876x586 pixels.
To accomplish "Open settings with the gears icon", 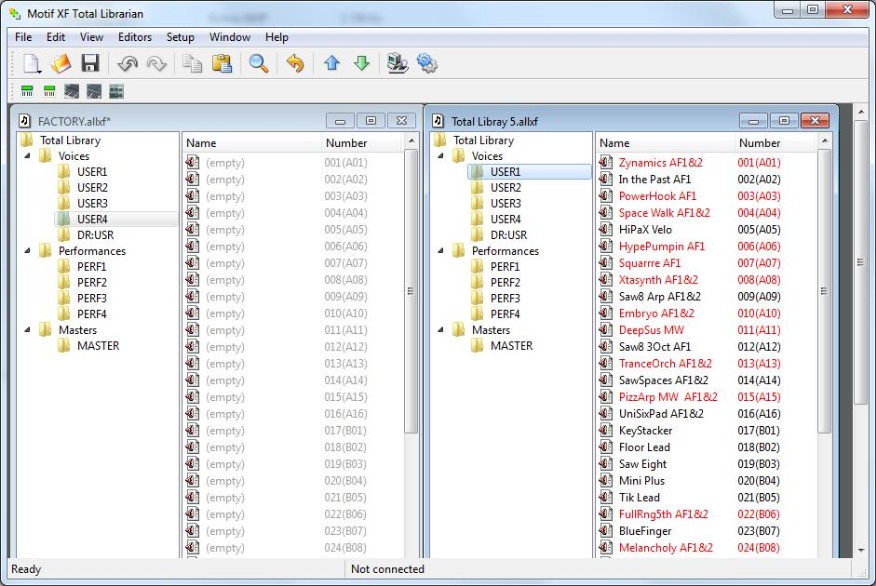I will point(427,63).
